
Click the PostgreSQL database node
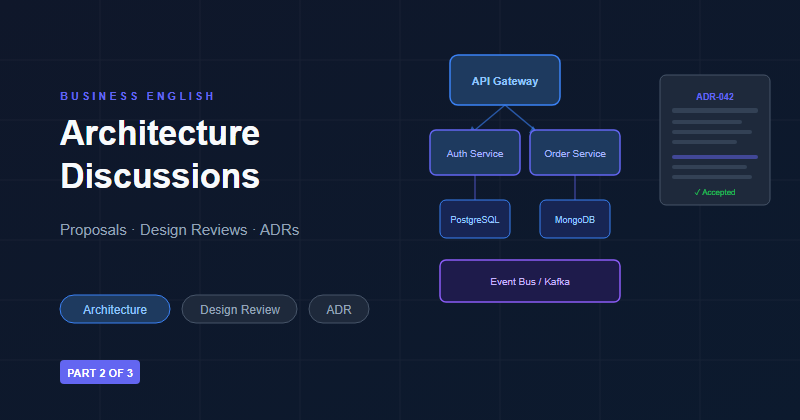tap(475, 219)
